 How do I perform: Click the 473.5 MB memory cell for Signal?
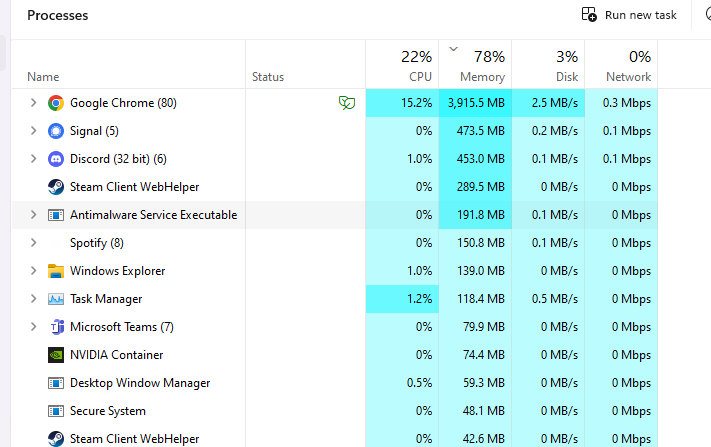475,131
